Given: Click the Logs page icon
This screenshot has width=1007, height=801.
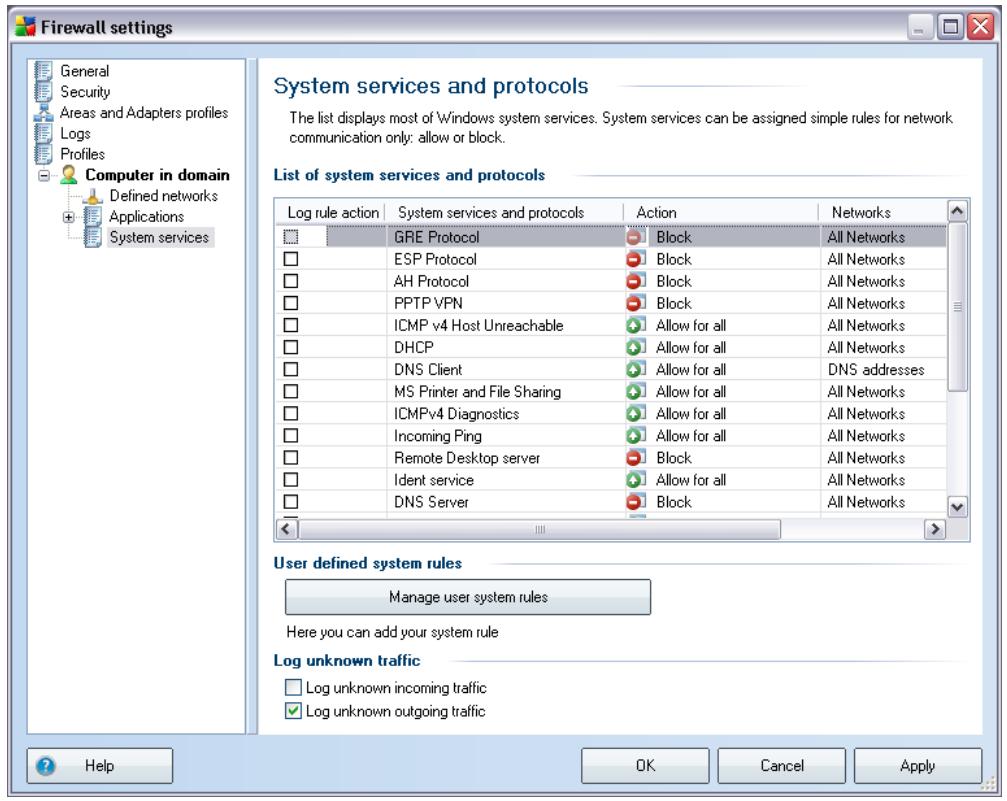Looking at the screenshot, I should pyautogui.click(x=44, y=134).
